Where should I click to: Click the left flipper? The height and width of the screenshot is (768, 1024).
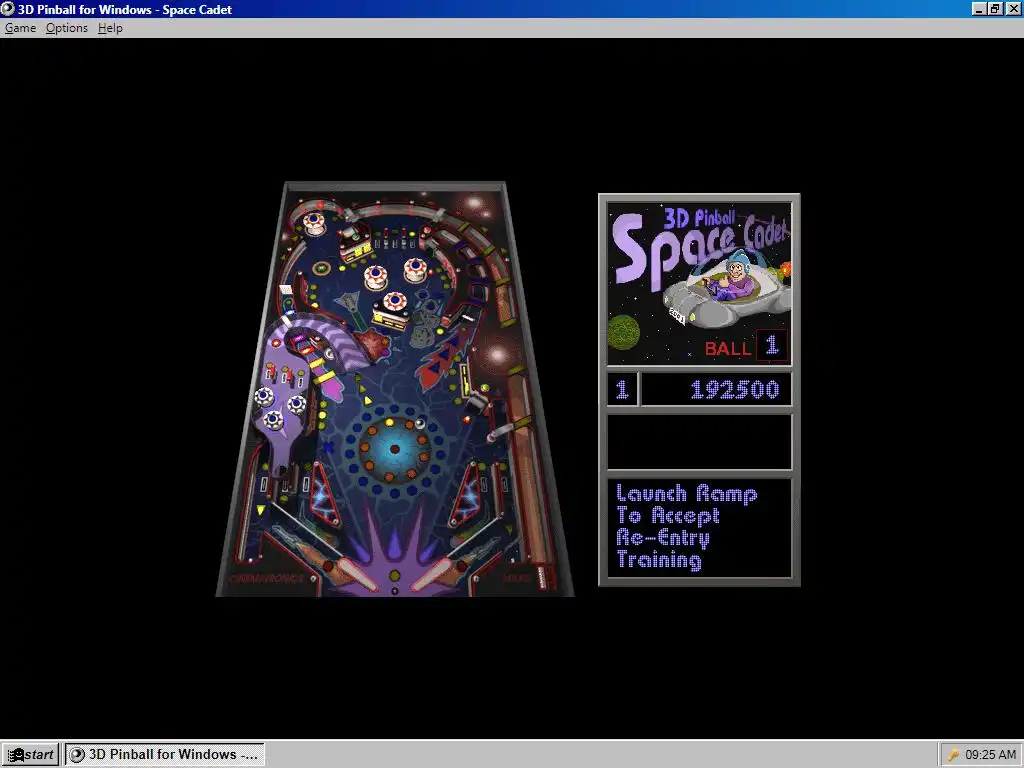pos(357,574)
